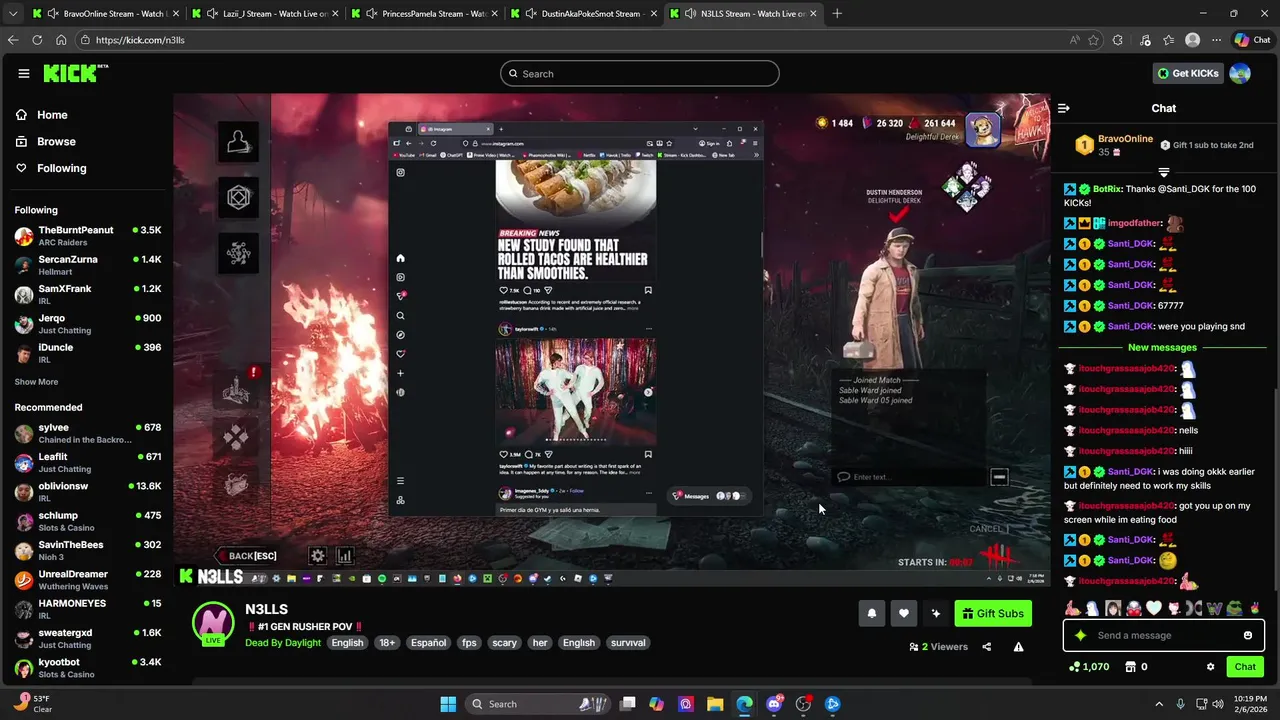Switch to the DustinAkaPokeSmot Stream tab
This screenshot has height=720, width=1280.
(584, 14)
